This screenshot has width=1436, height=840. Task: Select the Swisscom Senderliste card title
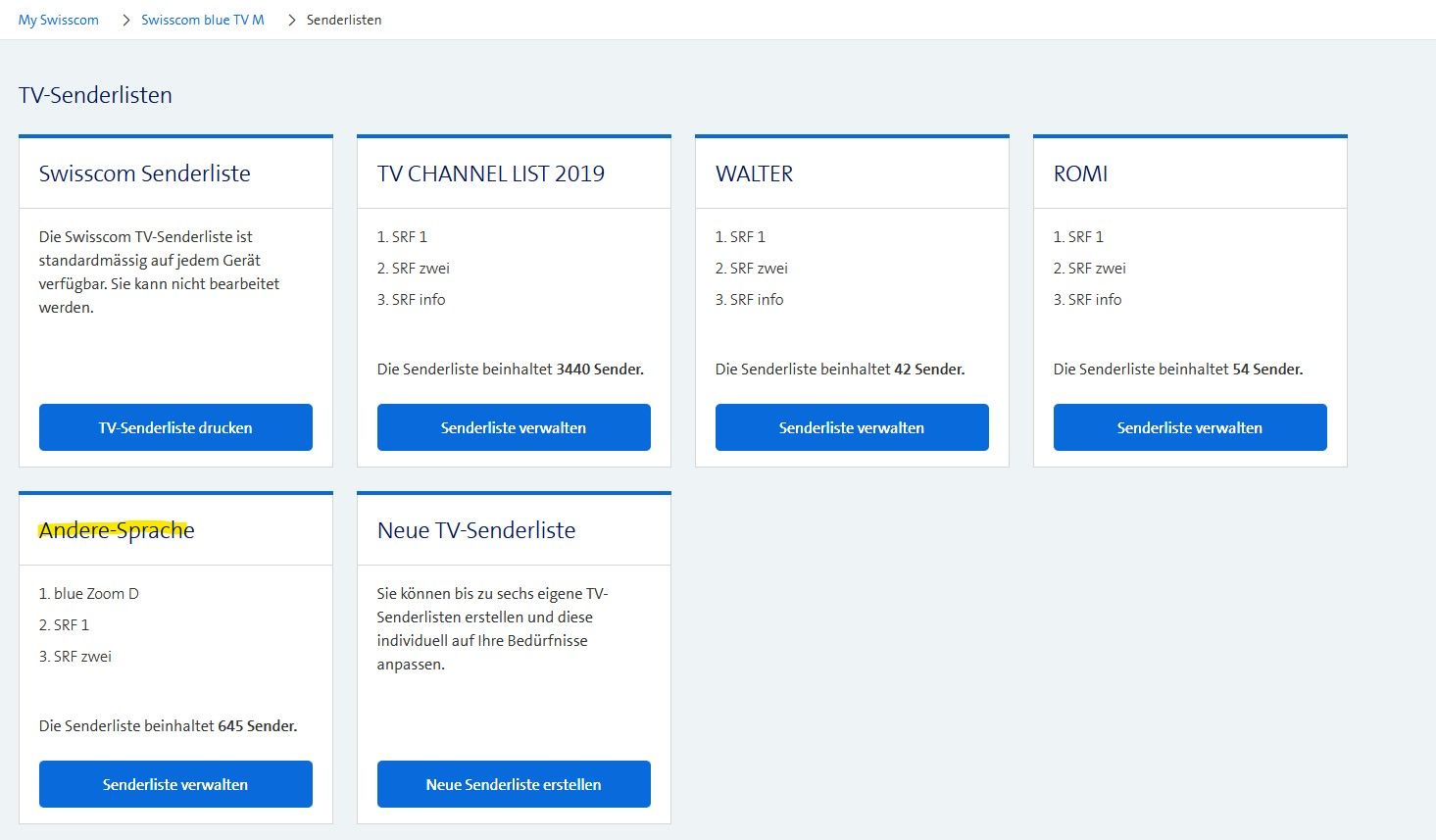pos(145,173)
